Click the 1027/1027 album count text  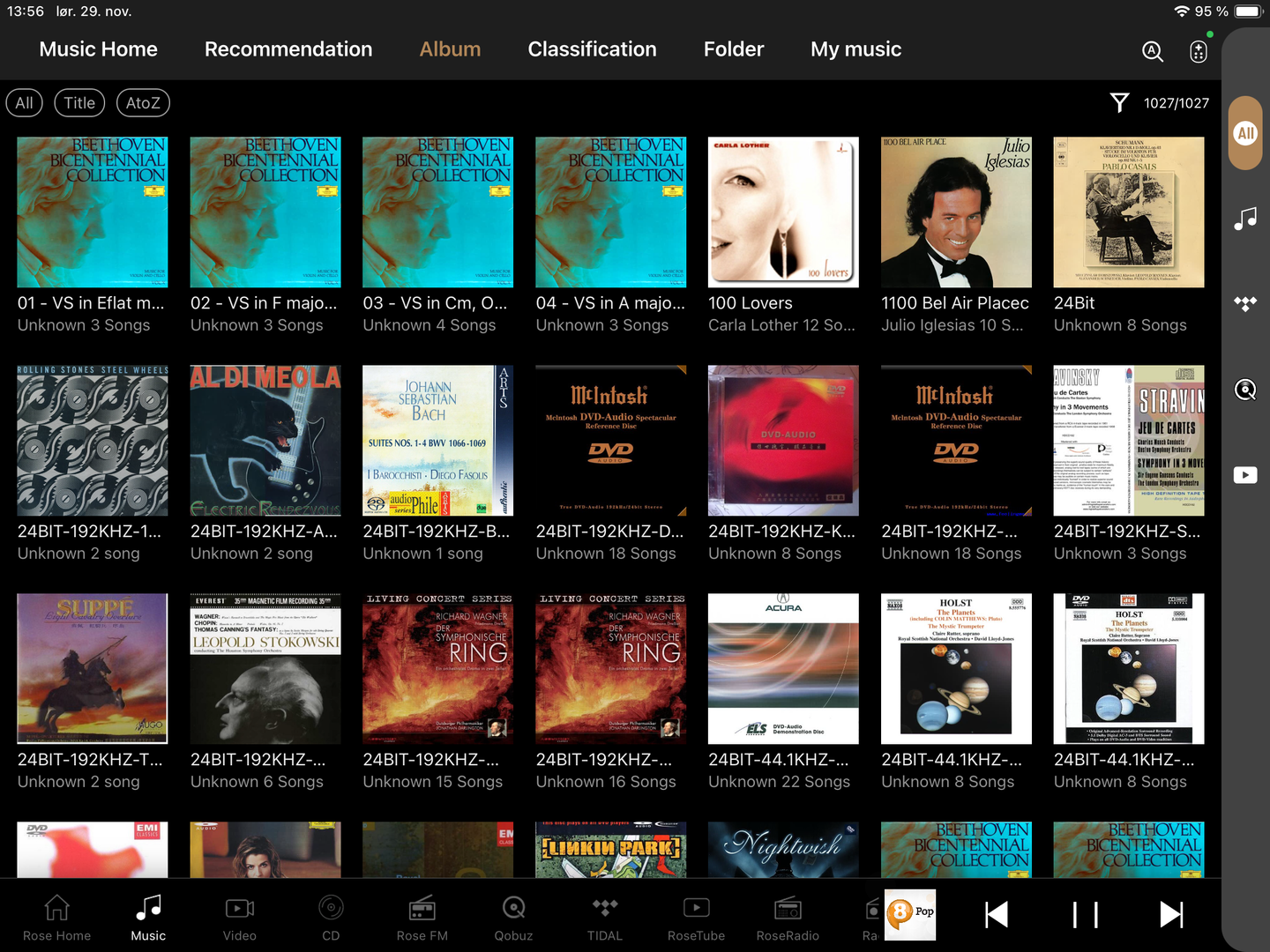1177,103
